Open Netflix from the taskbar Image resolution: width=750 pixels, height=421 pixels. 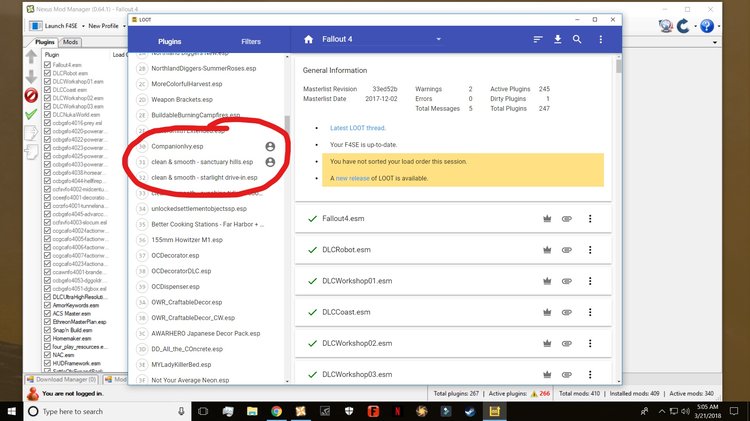397,411
